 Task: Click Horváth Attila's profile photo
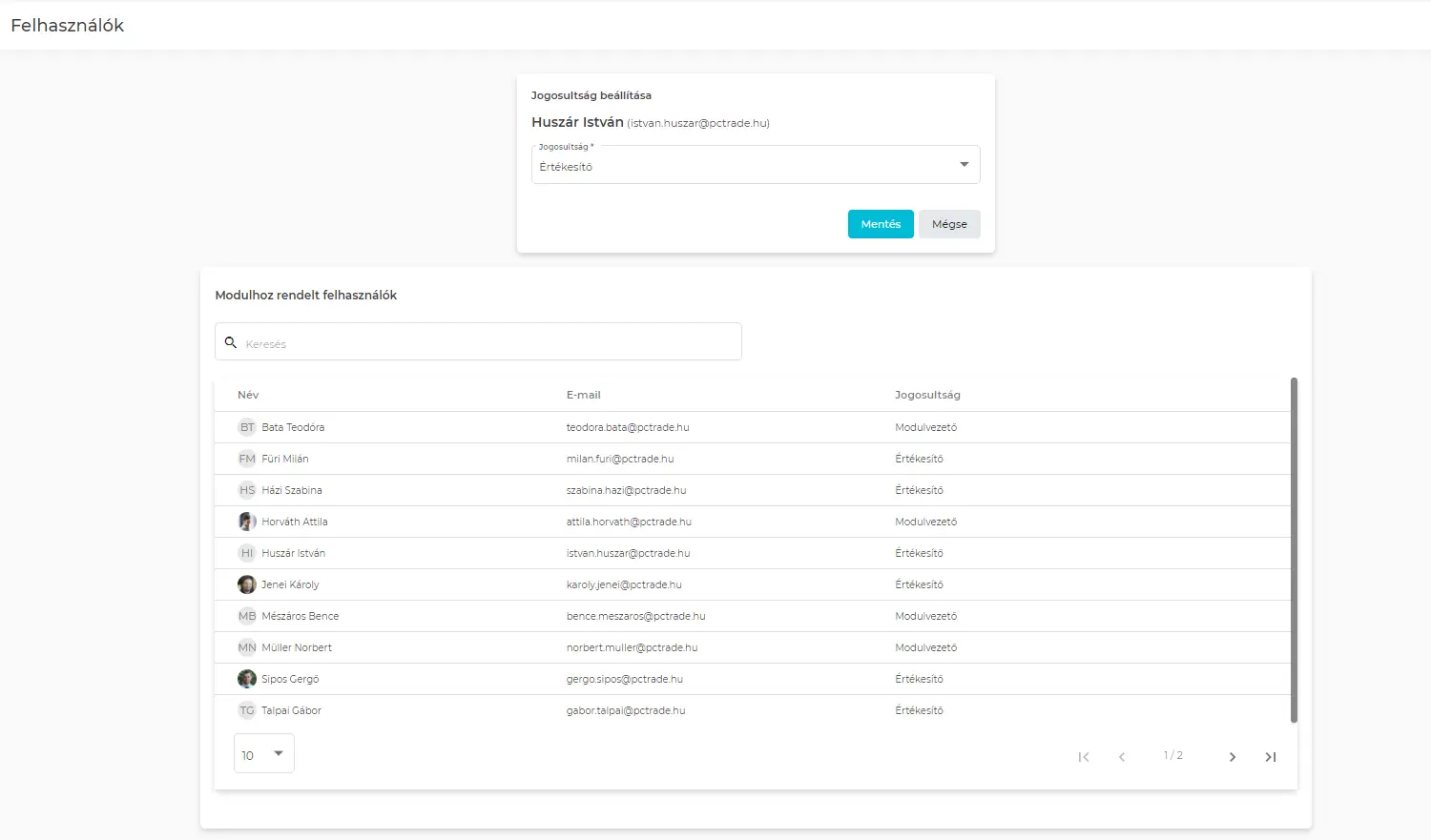[247, 522]
